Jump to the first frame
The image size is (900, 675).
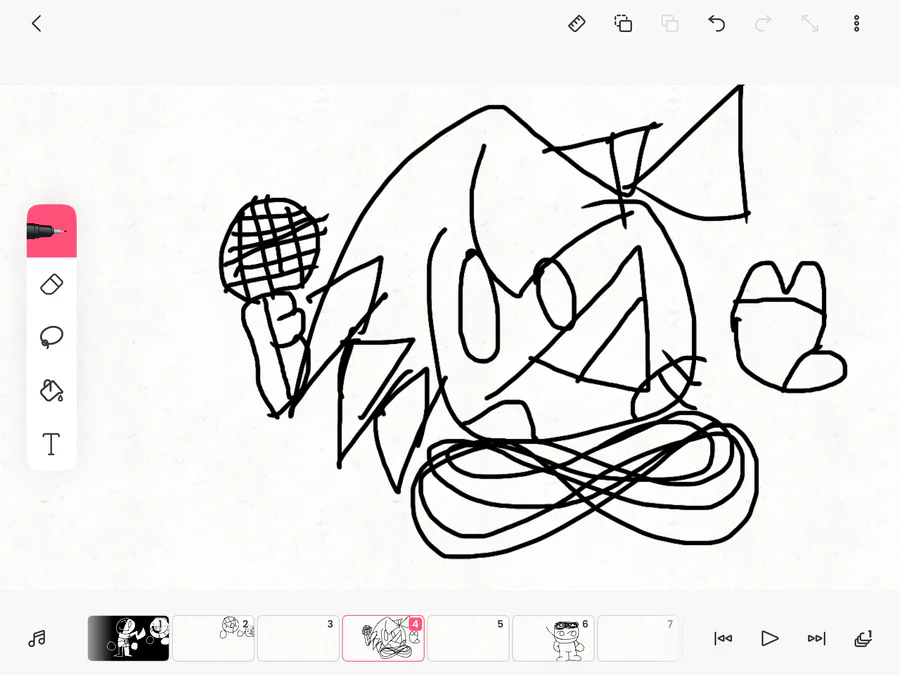coord(723,638)
